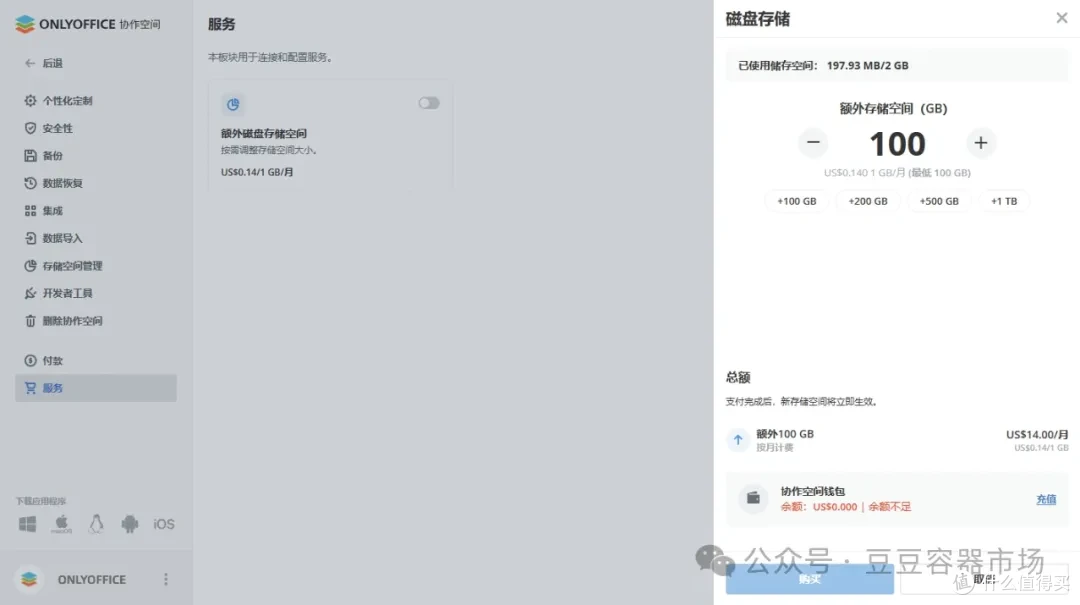Click the ONLYOFFICE profile avatar

pyautogui.click(x=29, y=580)
